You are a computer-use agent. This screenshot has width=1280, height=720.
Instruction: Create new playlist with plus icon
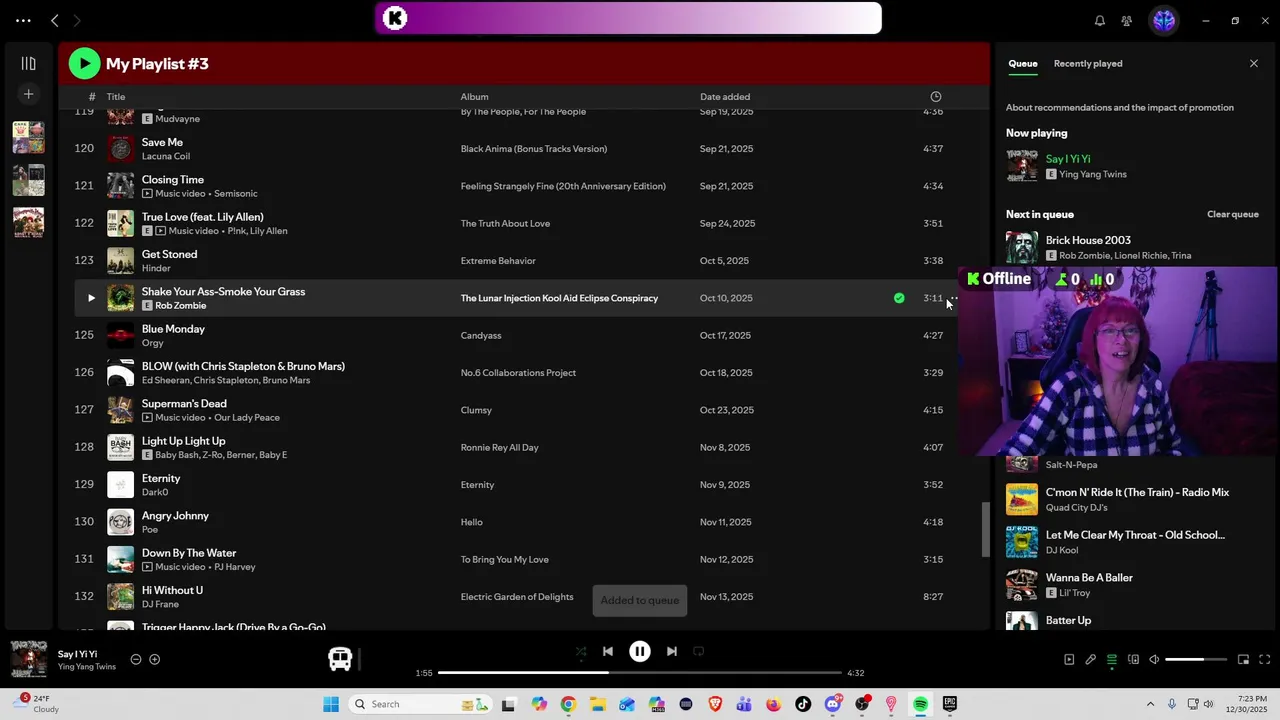(28, 94)
